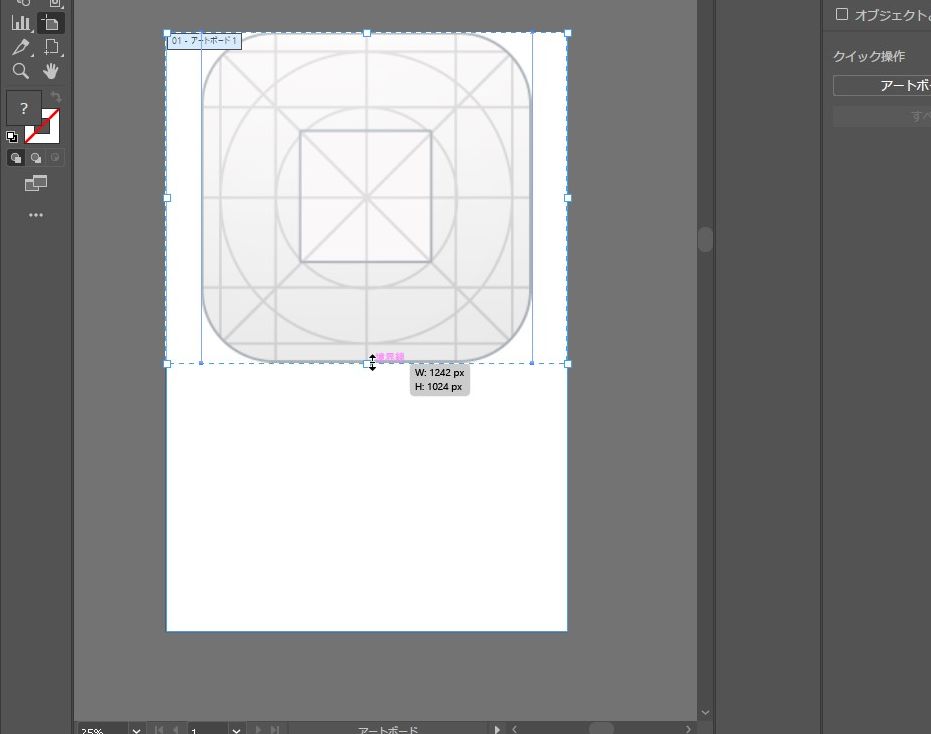Screen dimensions: 931x734
Task: Click the vertical scrollbar thumb
Action: pos(705,239)
